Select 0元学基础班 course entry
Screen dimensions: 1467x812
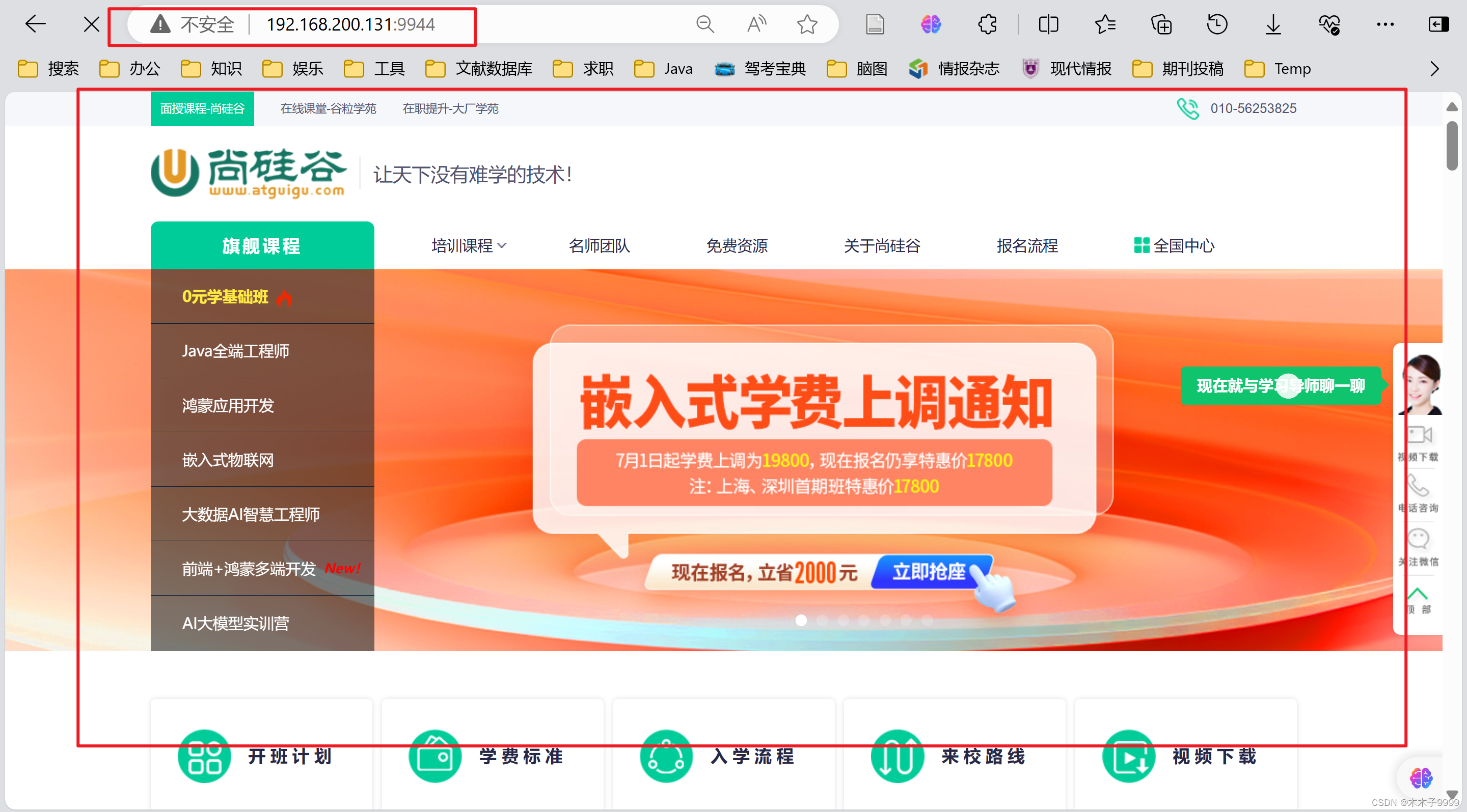(262, 296)
